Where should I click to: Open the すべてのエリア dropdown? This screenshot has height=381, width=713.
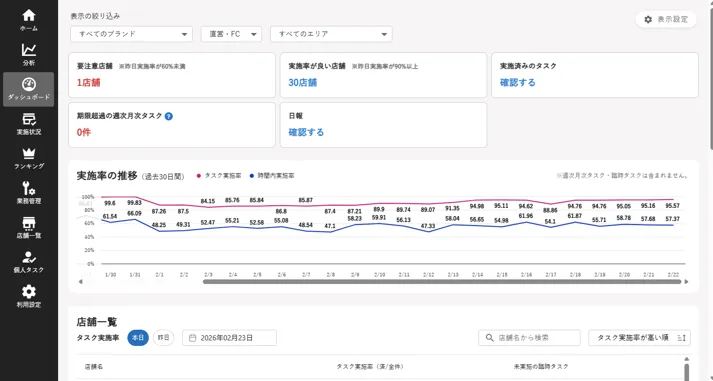coord(331,34)
